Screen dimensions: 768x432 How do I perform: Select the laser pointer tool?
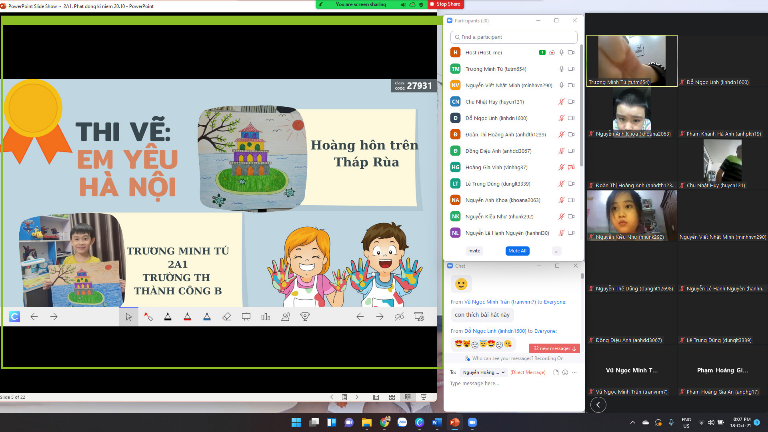[x=147, y=317]
